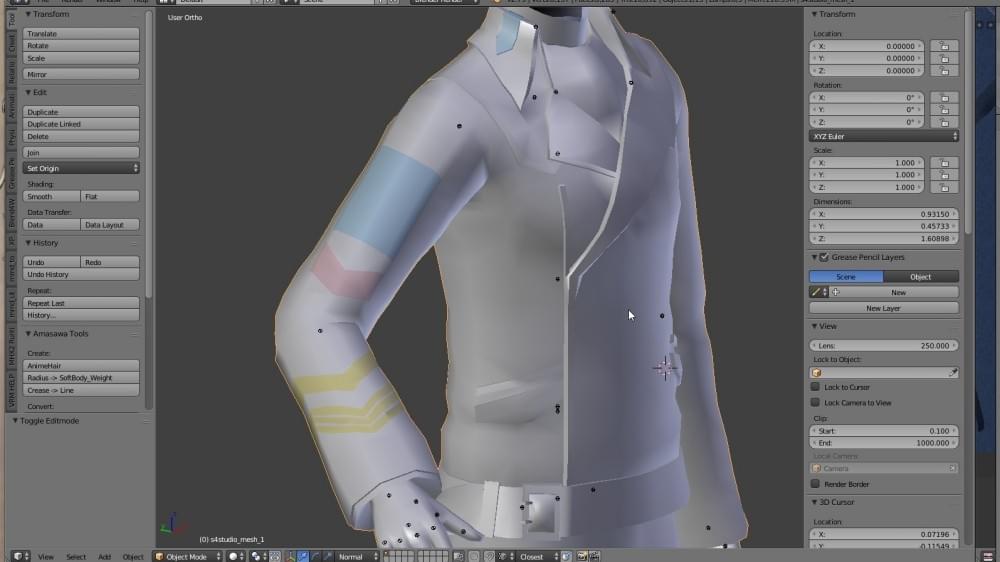Collapse the Transform tools panel on left
Screen dimensions: 1000x562
pyautogui.click(x=28, y=14)
